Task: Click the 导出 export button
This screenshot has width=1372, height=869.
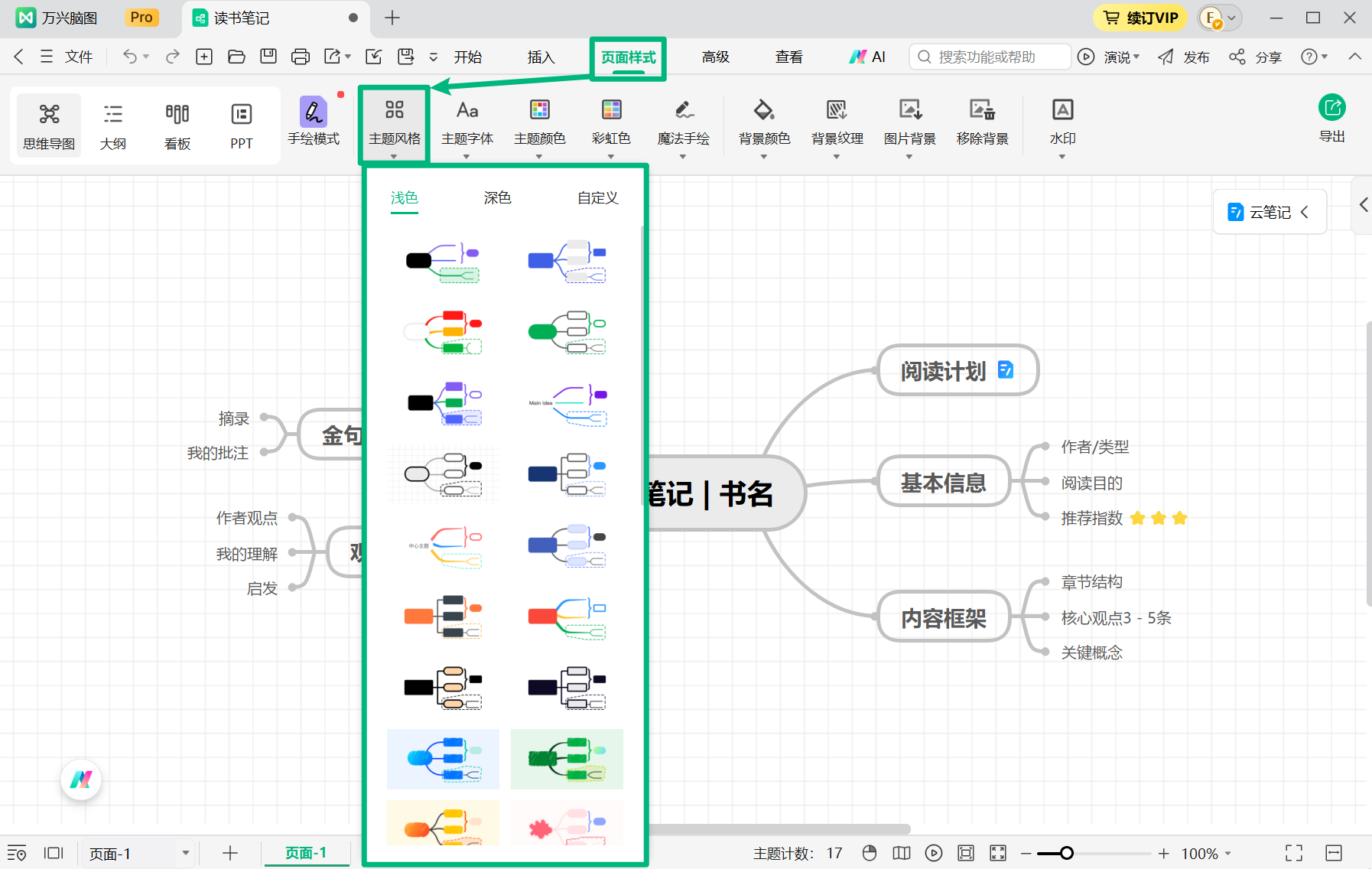Action: 1332,119
